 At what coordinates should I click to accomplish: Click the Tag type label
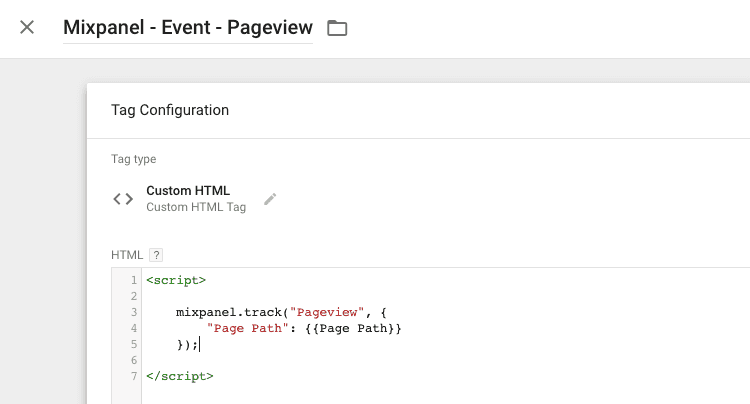tap(133, 159)
